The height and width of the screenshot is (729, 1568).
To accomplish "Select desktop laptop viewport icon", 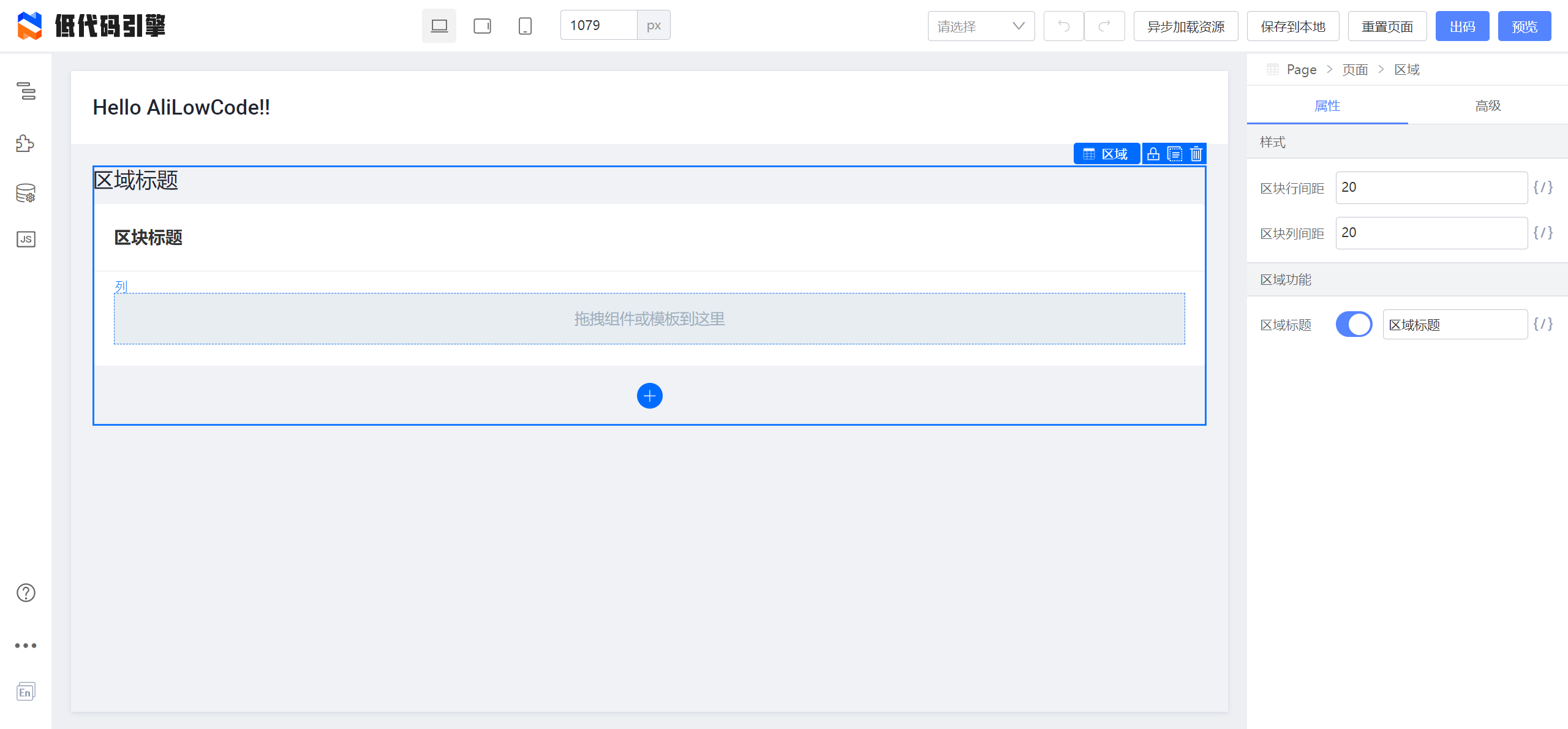I will (439, 26).
